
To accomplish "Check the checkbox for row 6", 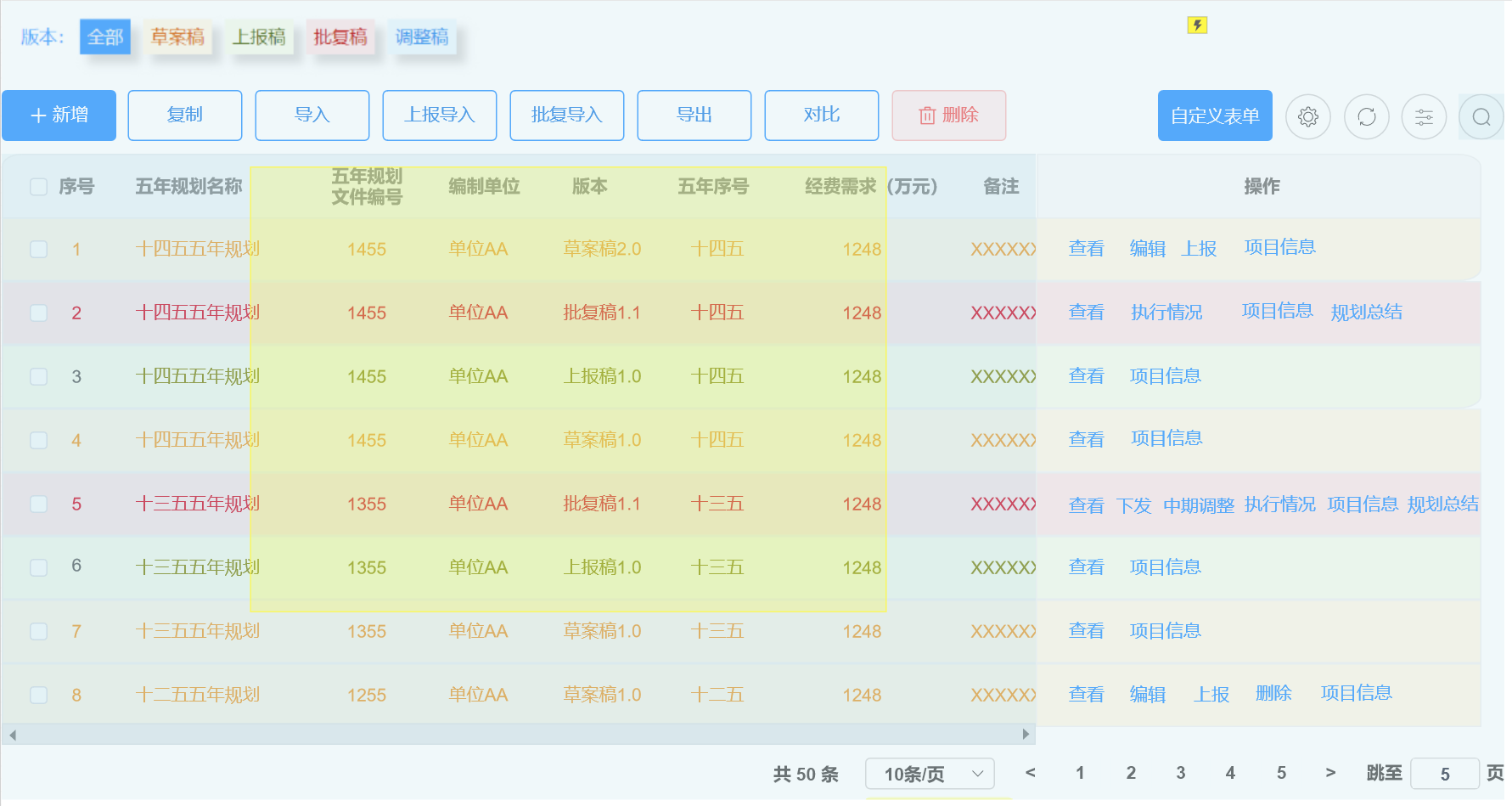I will tap(38, 567).
